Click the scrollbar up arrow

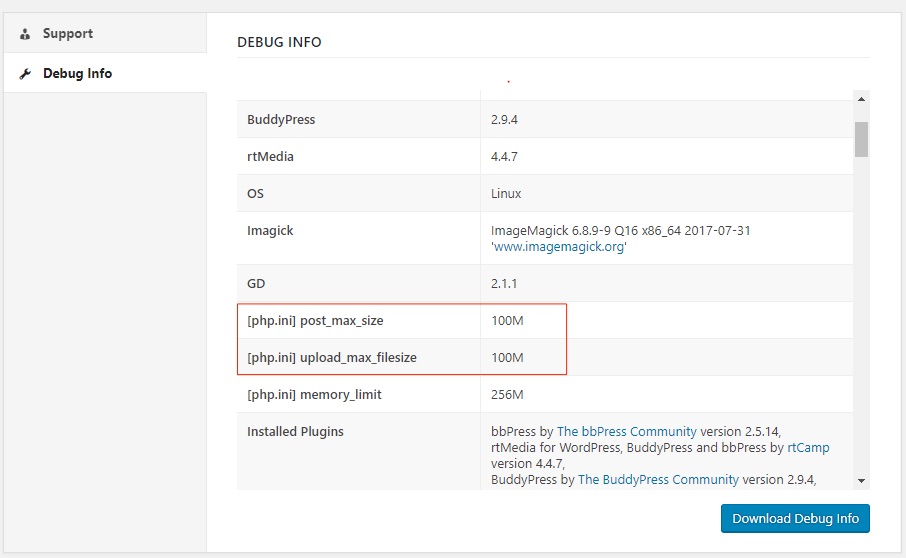(x=861, y=99)
